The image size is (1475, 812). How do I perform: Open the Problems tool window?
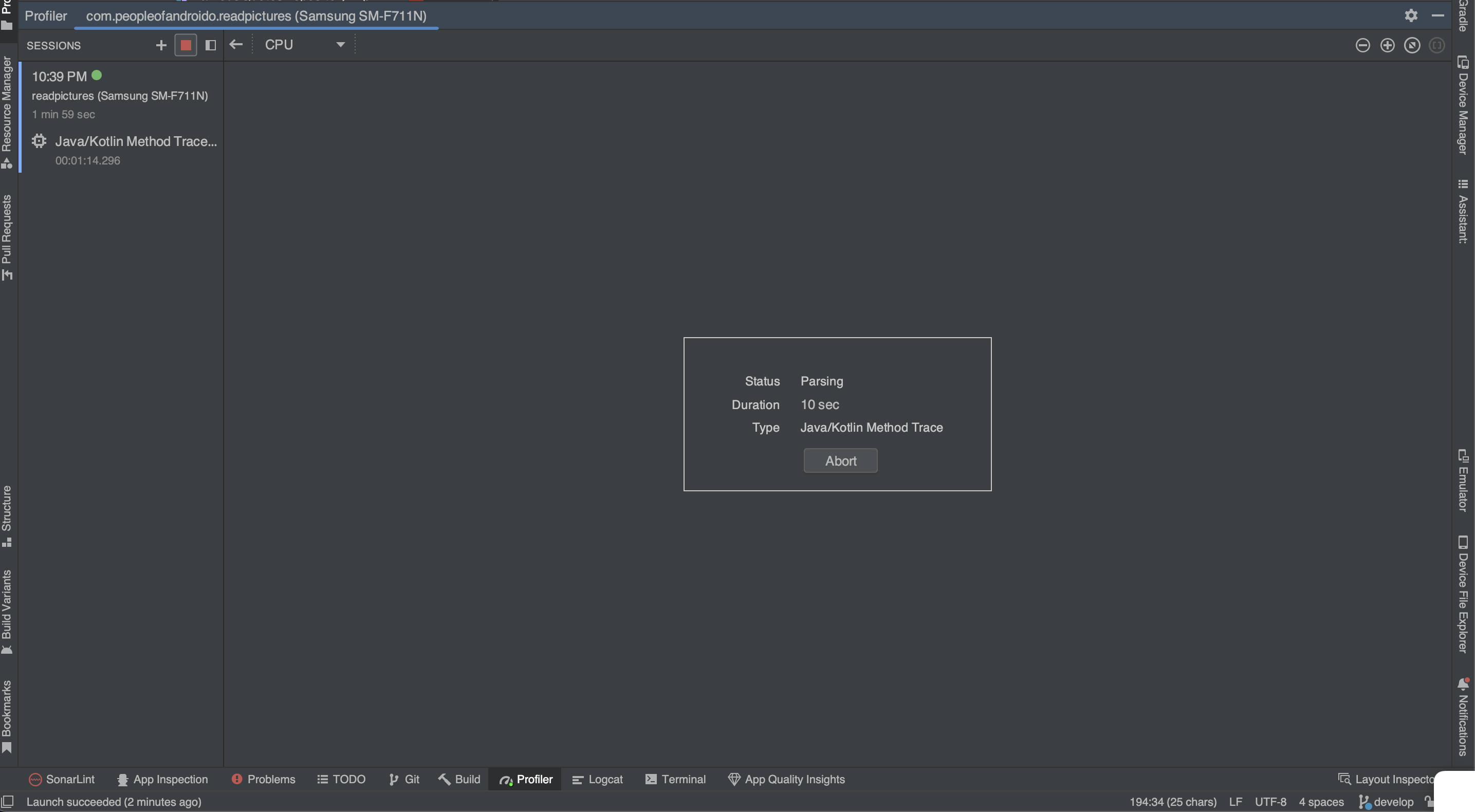pos(263,779)
